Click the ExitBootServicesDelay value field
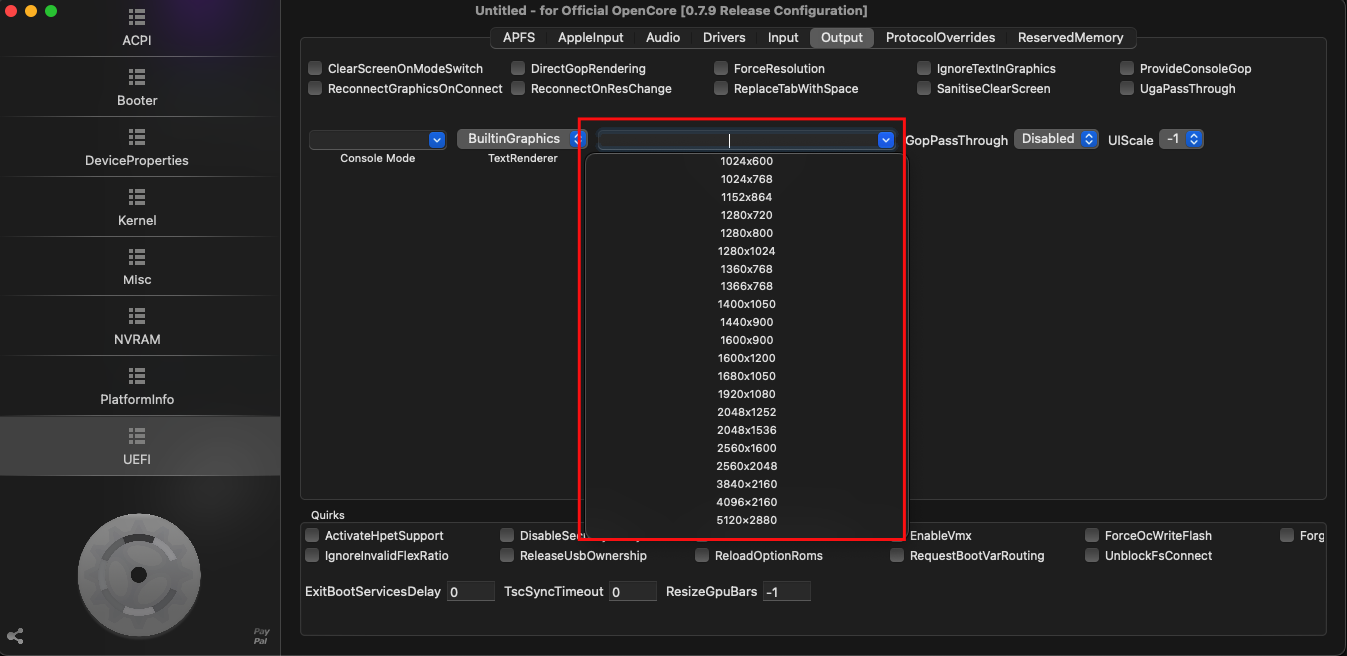This screenshot has height=656, width=1347. pyautogui.click(x=470, y=592)
